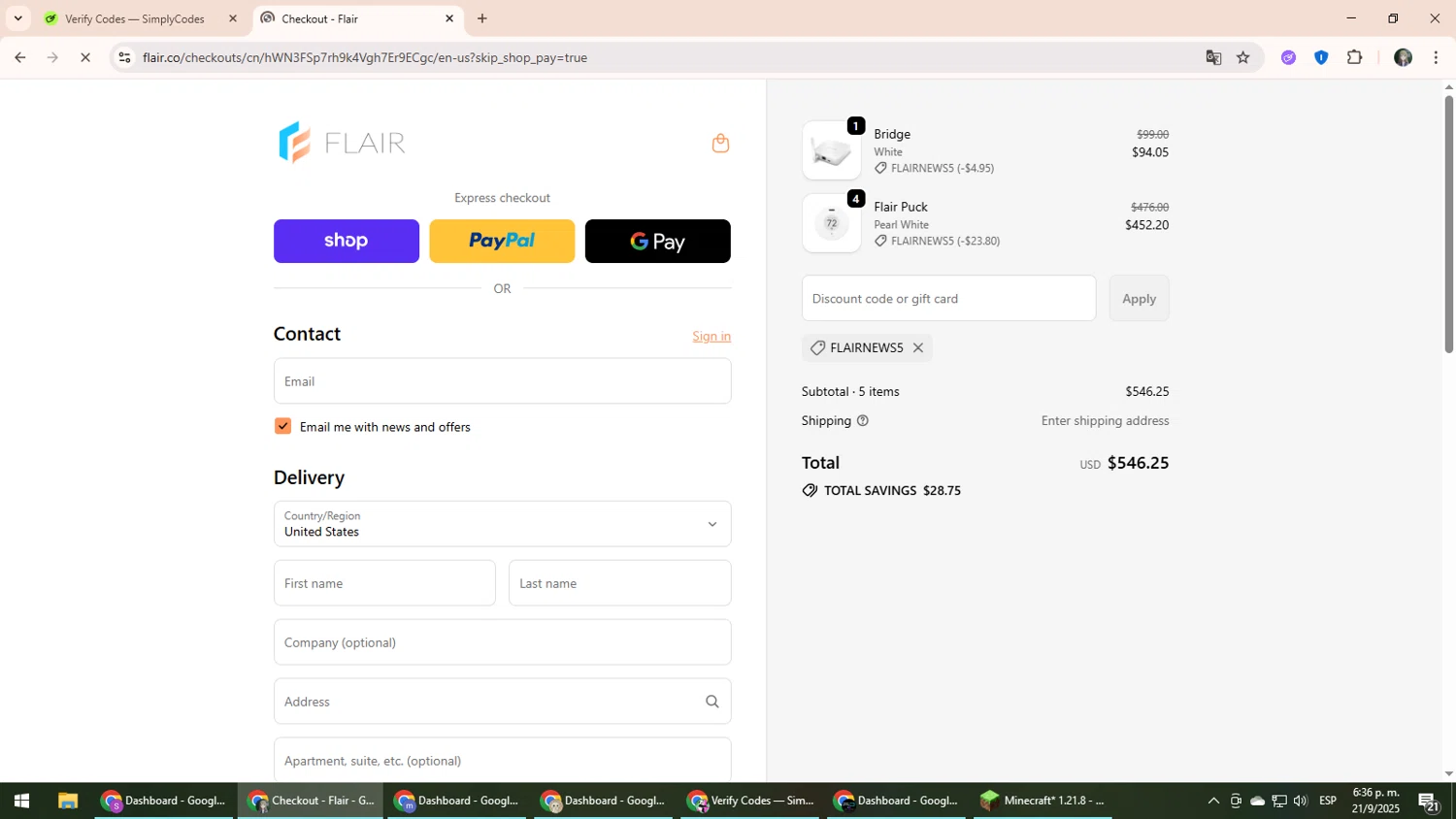Screen dimensions: 1456x819
Task: Click the Bridge product thumbnail
Action: coord(831,150)
